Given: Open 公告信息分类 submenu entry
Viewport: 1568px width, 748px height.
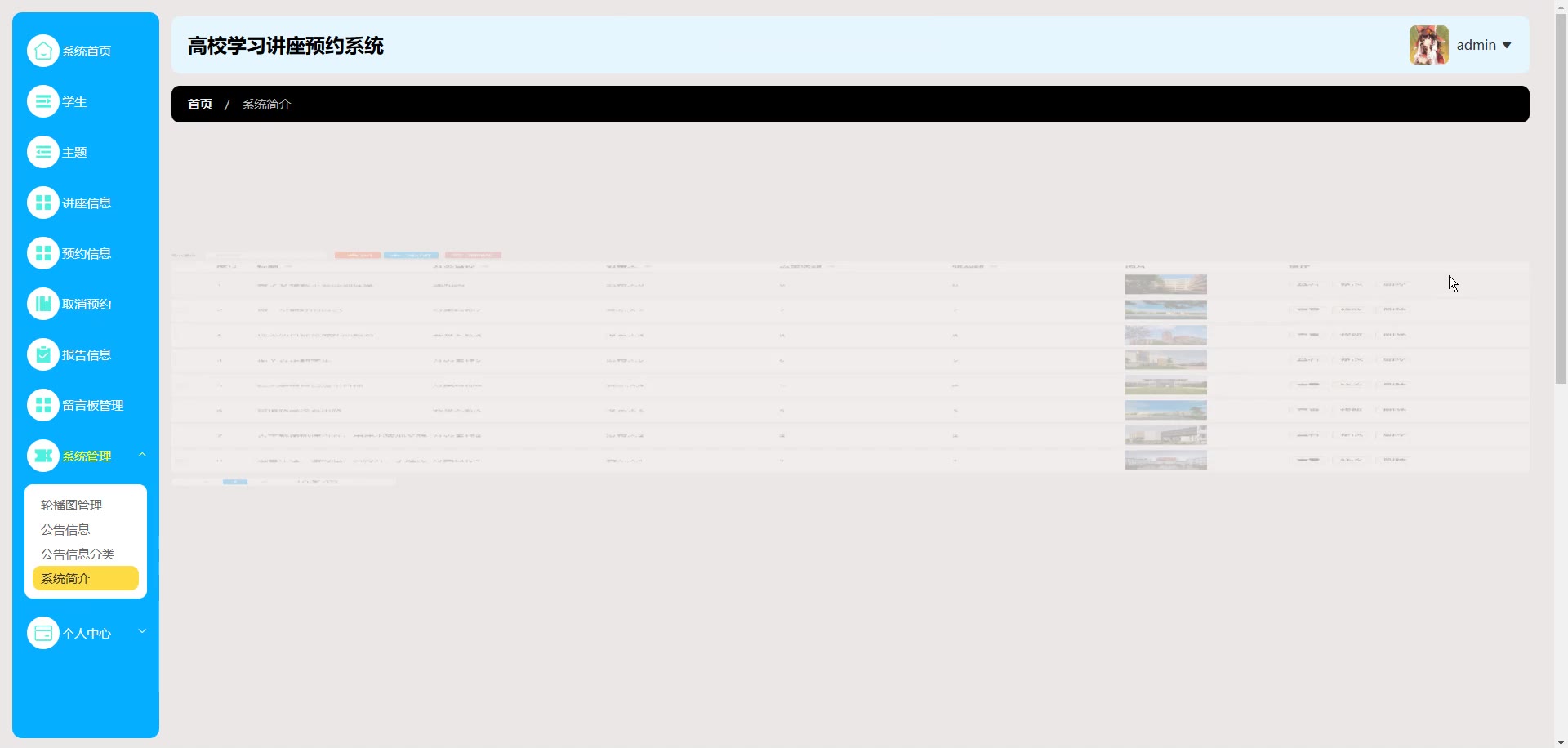Looking at the screenshot, I should (x=78, y=554).
